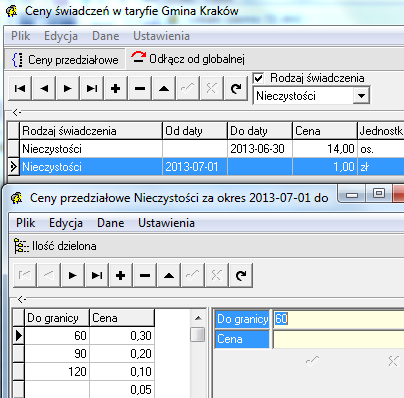Refresh data in Ceny przedziałowe window

click(241, 275)
